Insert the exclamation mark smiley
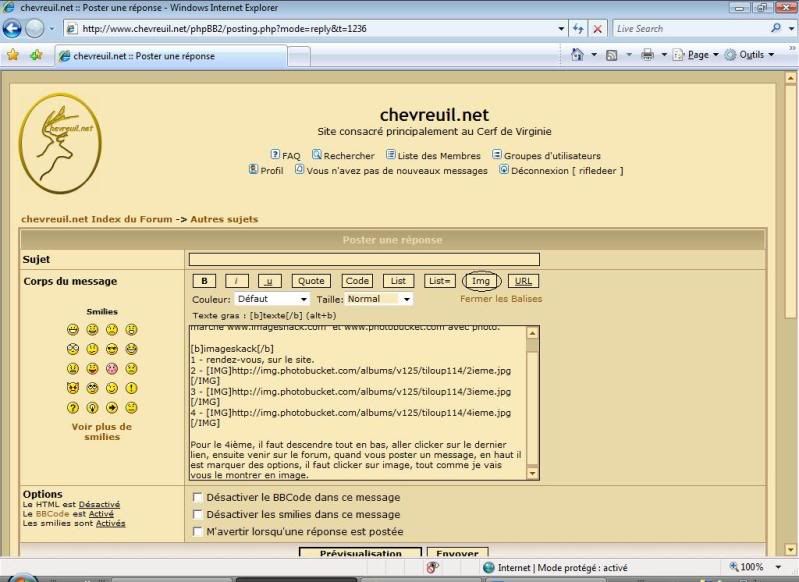The width and height of the screenshot is (799, 582). click(131, 388)
